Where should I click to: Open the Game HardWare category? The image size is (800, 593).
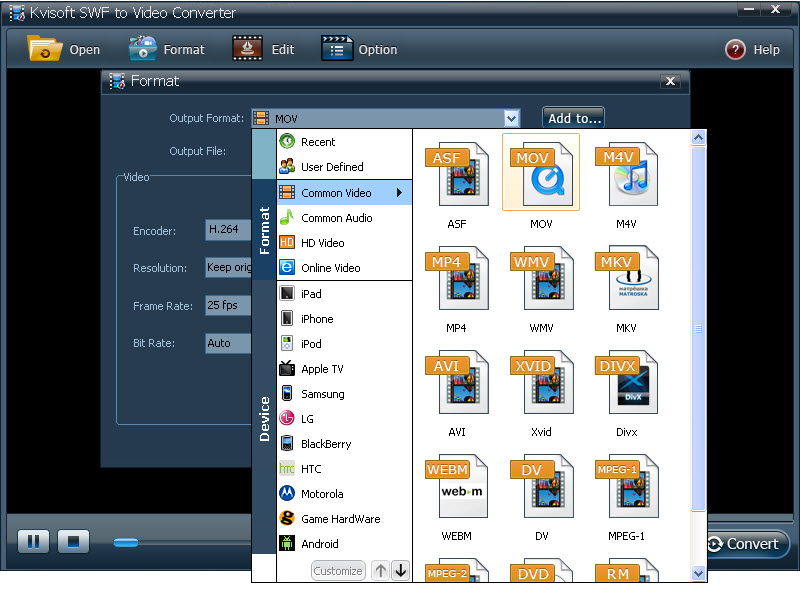344,519
